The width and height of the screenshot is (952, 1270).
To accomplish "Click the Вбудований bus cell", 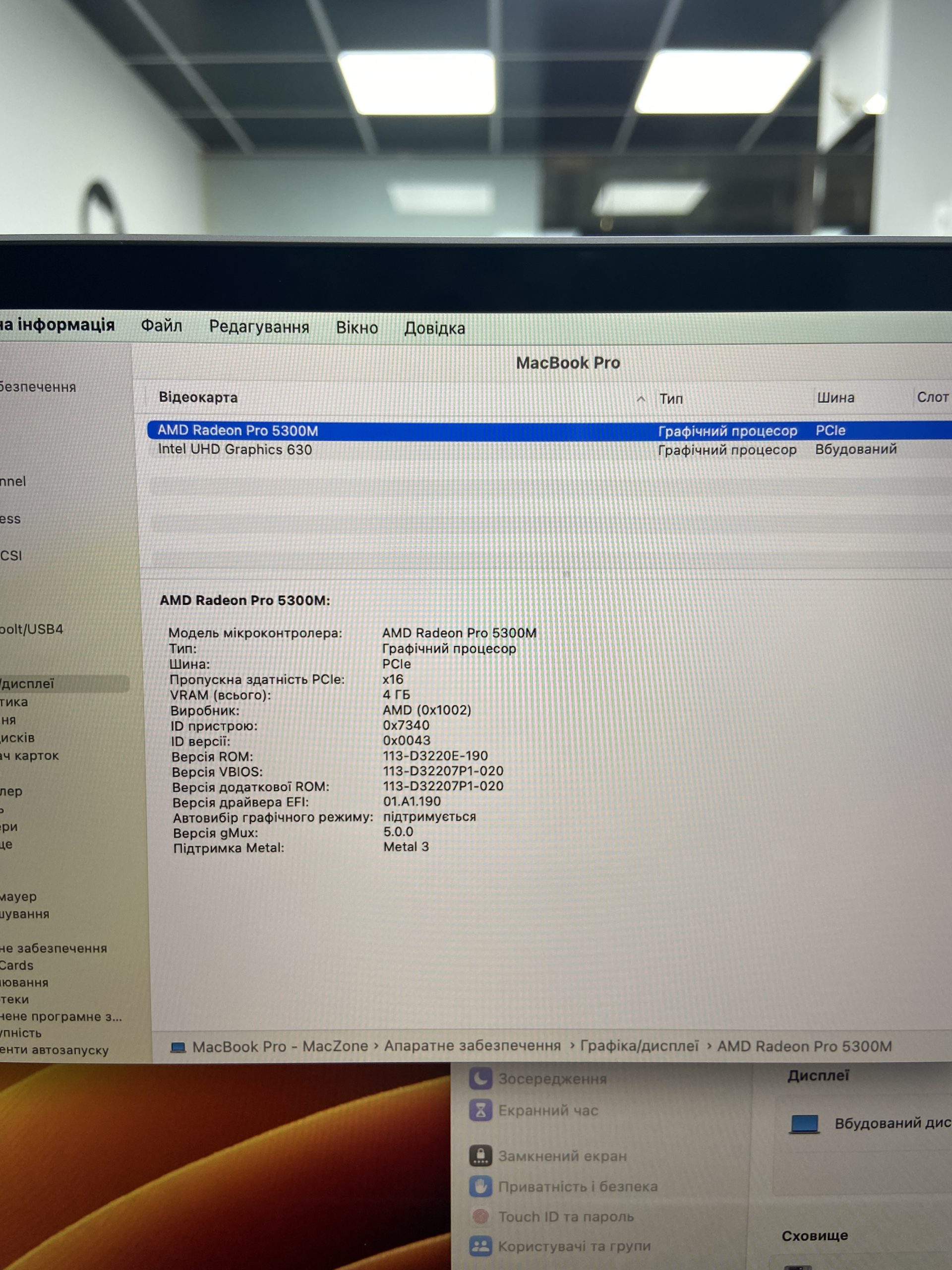I will point(856,449).
